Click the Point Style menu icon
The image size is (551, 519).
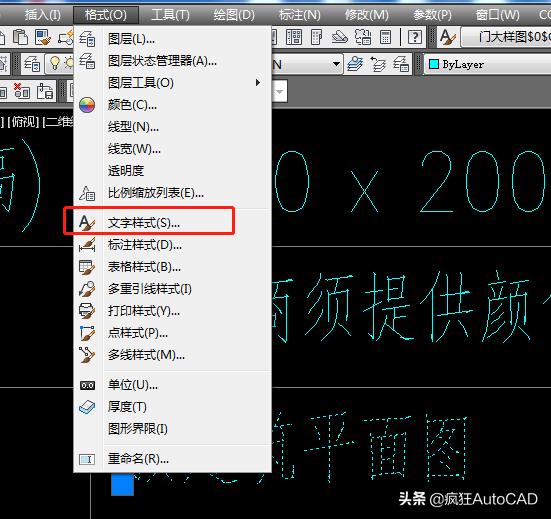pyautogui.click(x=87, y=333)
